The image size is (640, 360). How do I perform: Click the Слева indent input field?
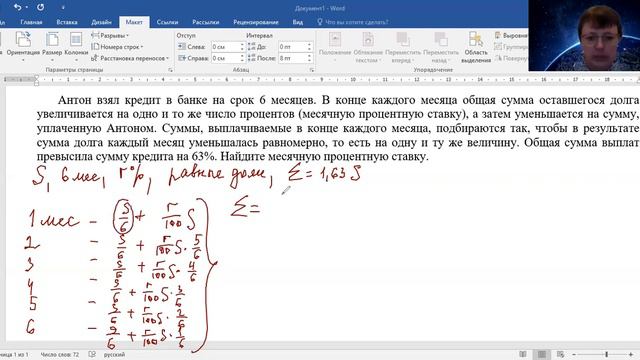click(x=225, y=47)
